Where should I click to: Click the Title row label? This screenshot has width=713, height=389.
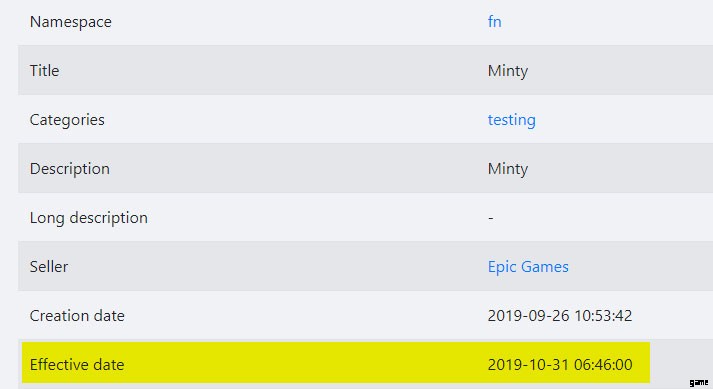(45, 71)
